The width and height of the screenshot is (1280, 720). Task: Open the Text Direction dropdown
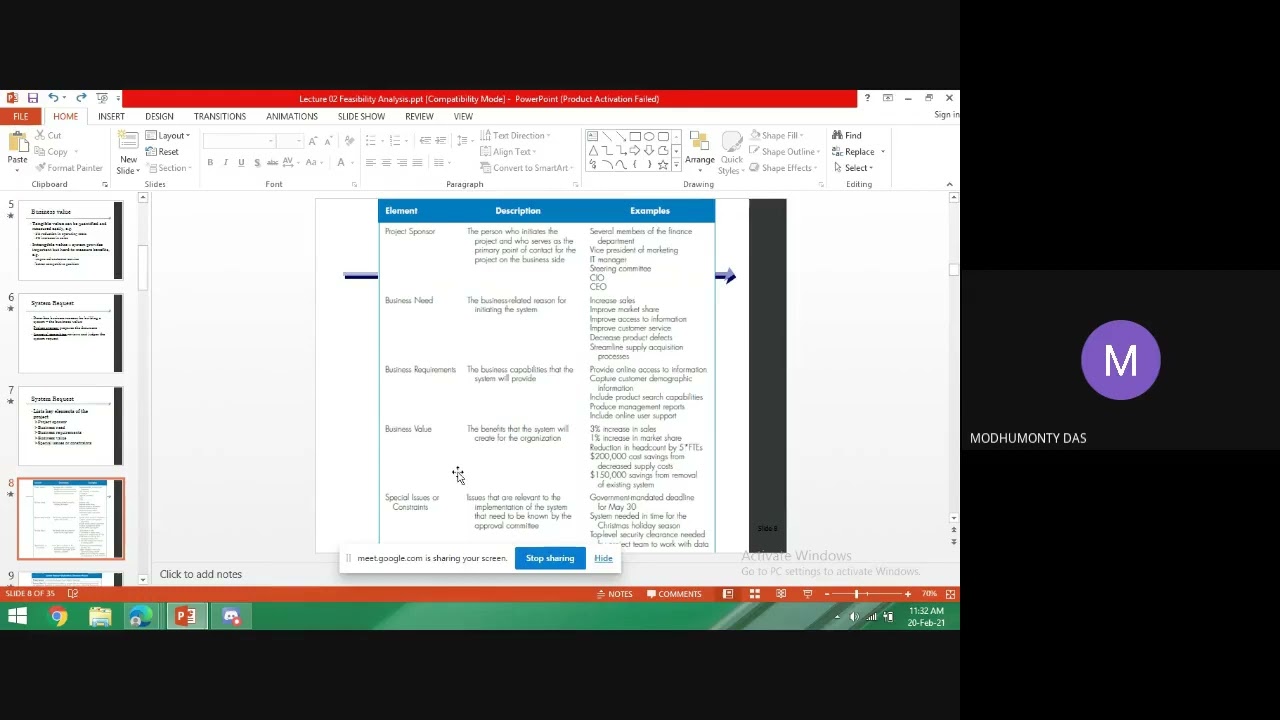pos(516,136)
